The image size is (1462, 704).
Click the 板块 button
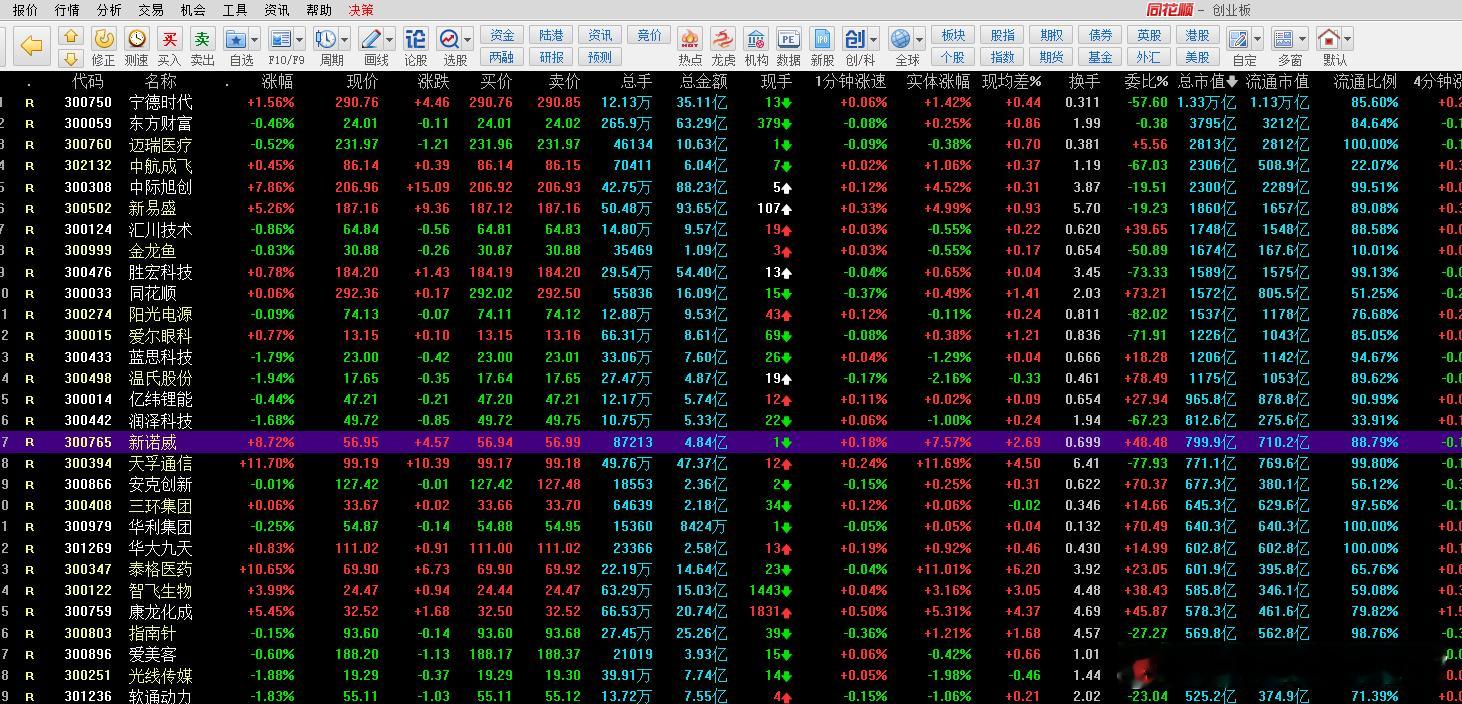[953, 35]
